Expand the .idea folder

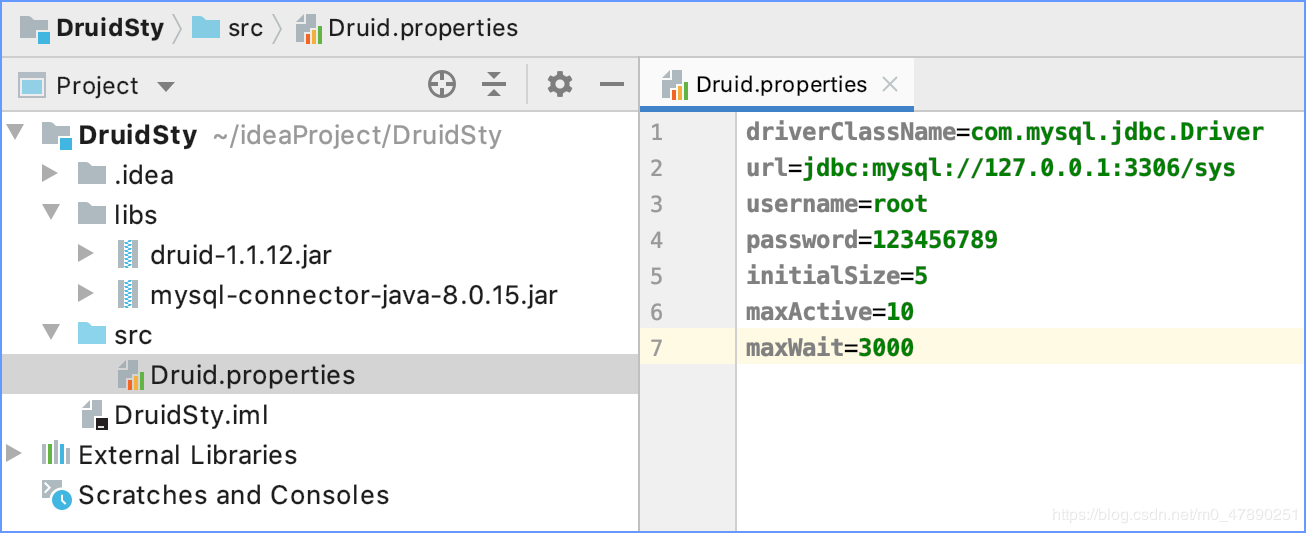point(50,174)
